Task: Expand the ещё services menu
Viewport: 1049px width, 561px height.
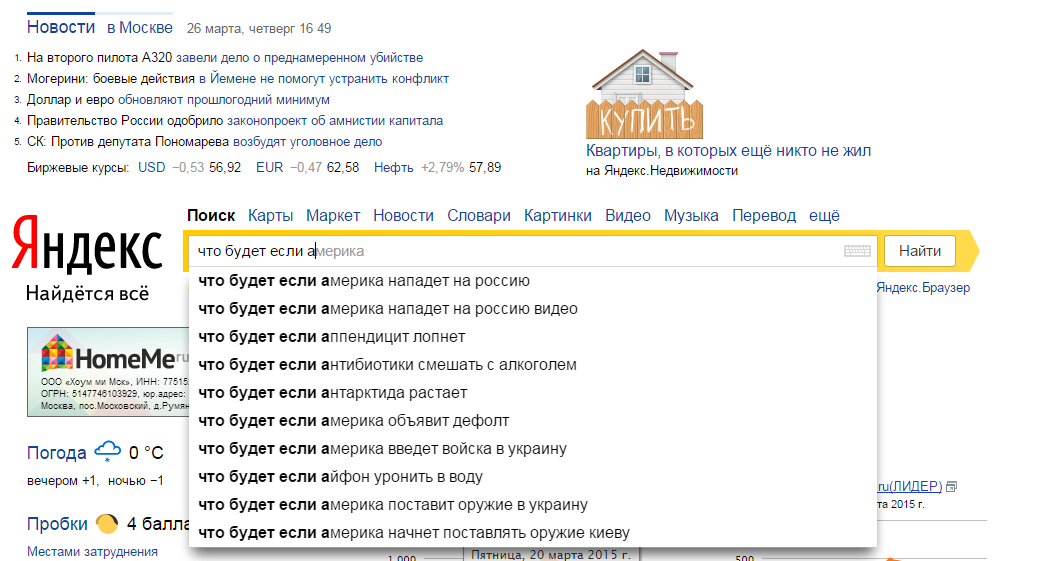Action: [x=824, y=215]
